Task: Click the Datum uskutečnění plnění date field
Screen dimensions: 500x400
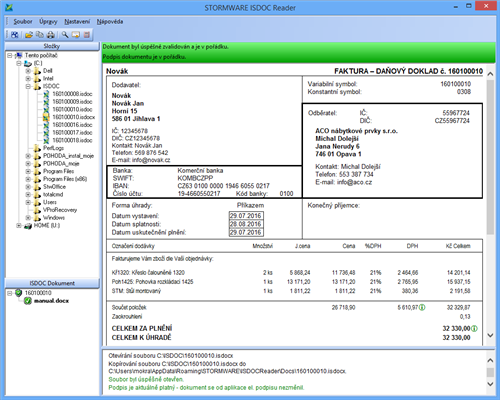Action: click(x=246, y=232)
